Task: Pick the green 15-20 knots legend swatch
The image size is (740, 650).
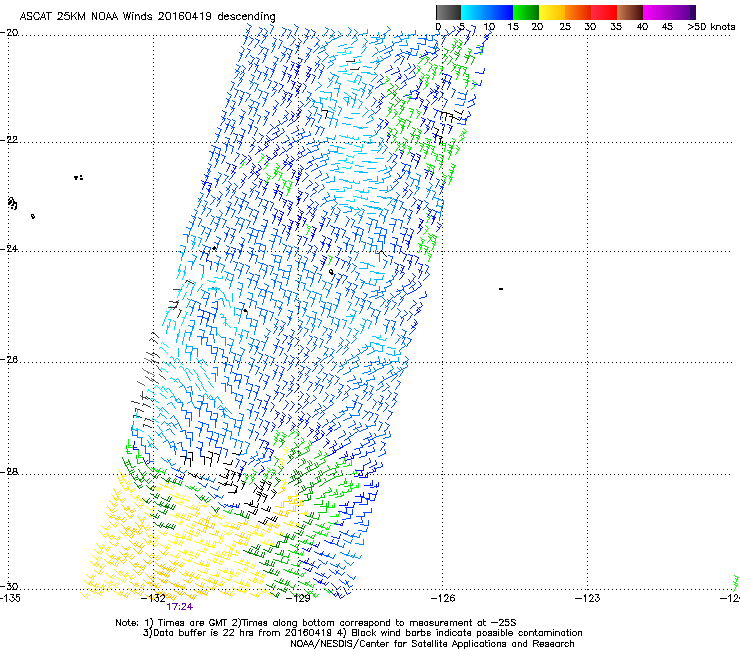Action: 526,12
